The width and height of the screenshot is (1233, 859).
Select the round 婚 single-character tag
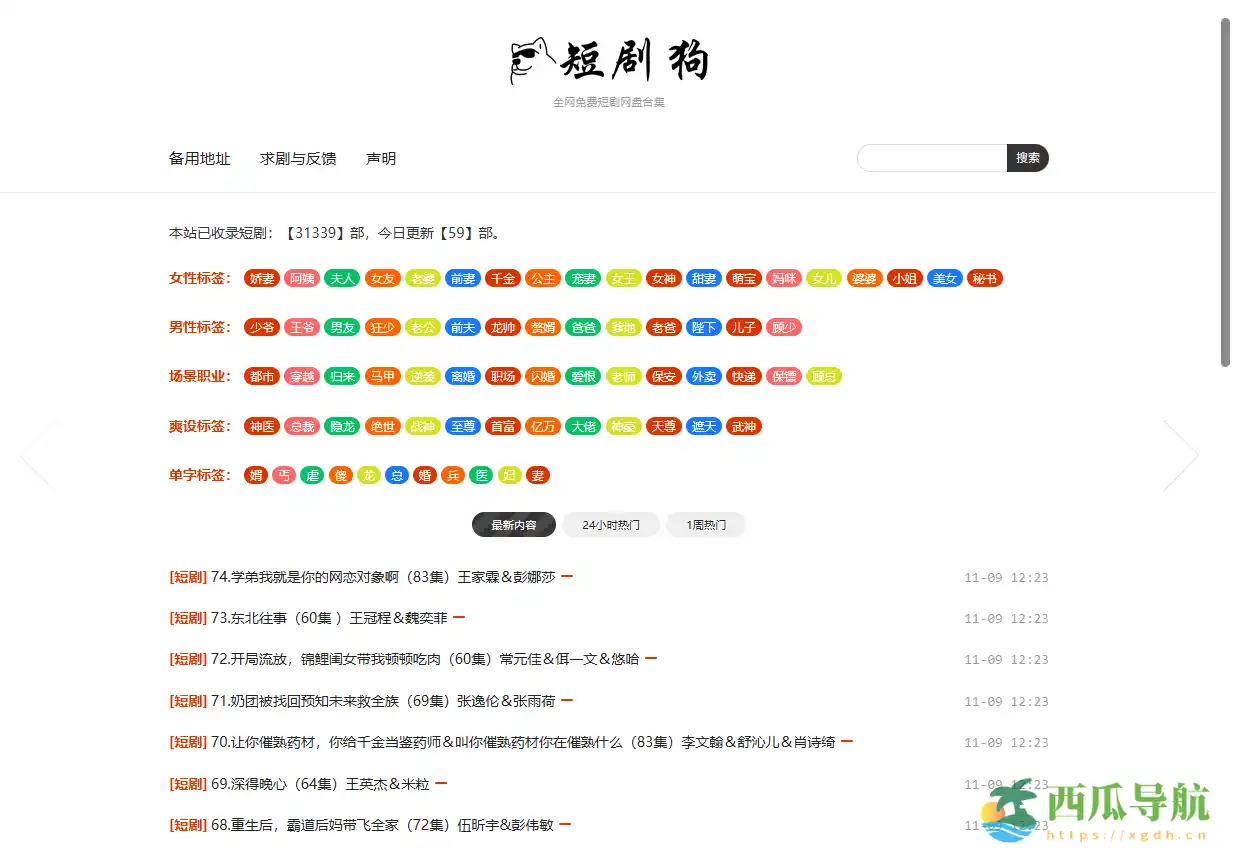tap(425, 475)
